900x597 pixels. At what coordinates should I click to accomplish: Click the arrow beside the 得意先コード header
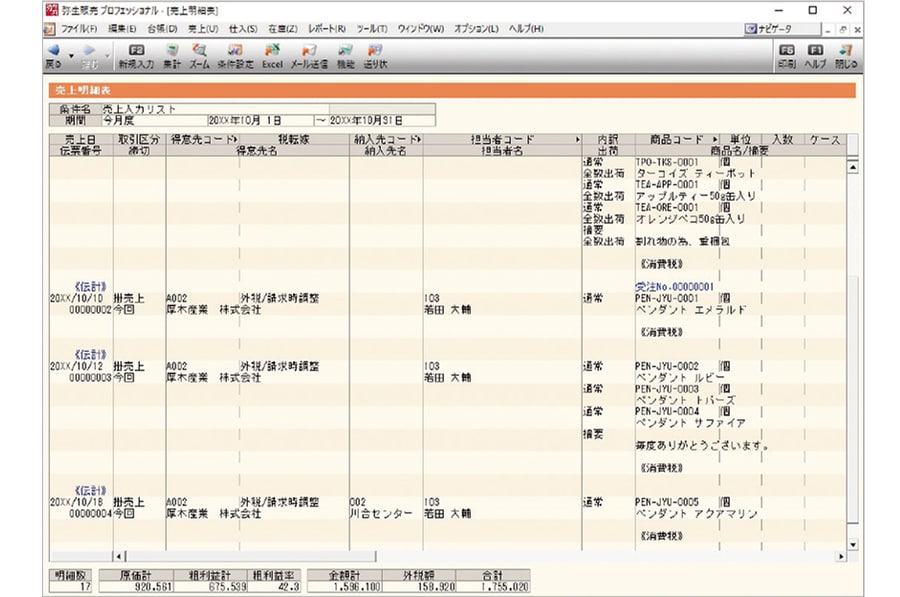(x=235, y=139)
